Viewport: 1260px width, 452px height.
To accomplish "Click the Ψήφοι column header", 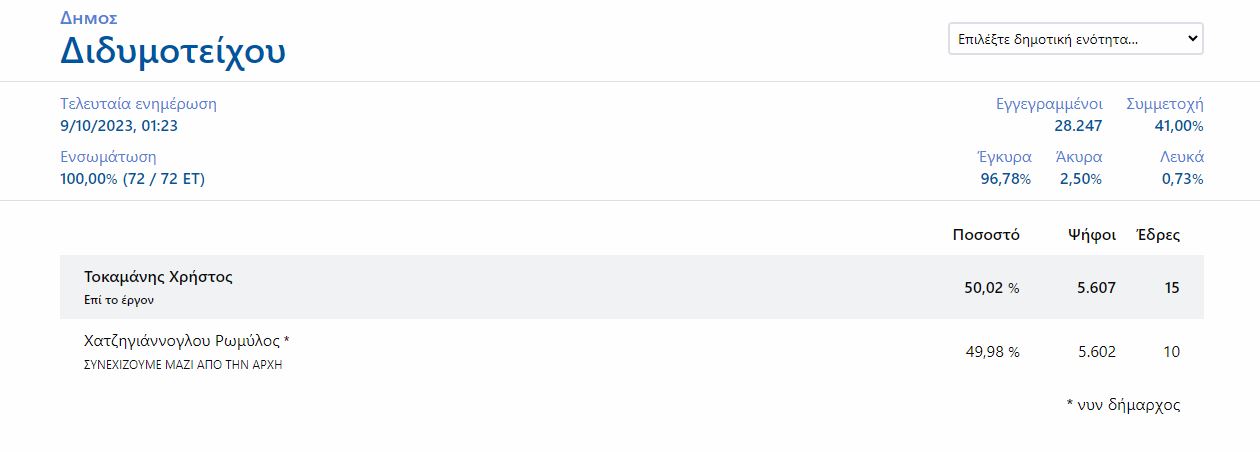I will click(1091, 235).
